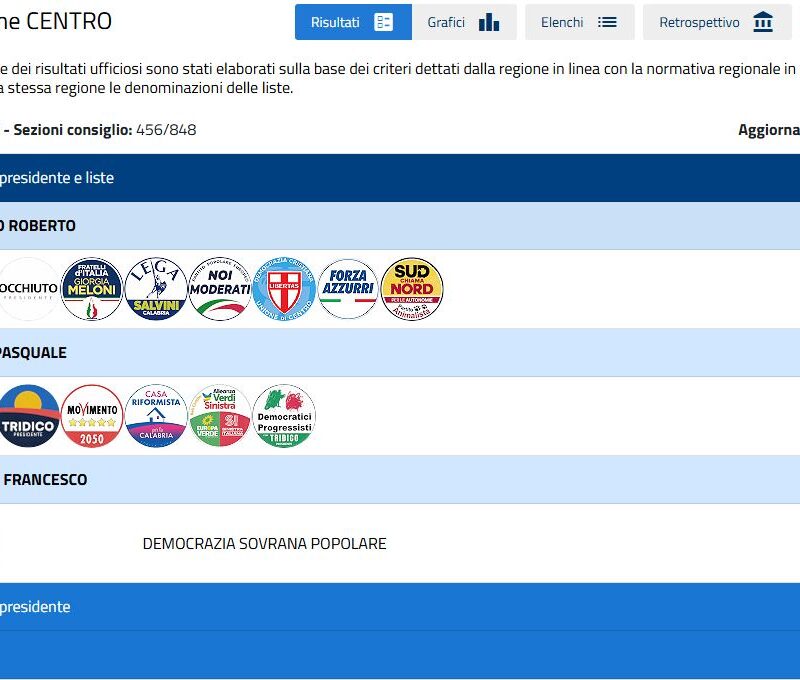Select the Forza Azzurri party logo
800x680 pixels.
348,289
